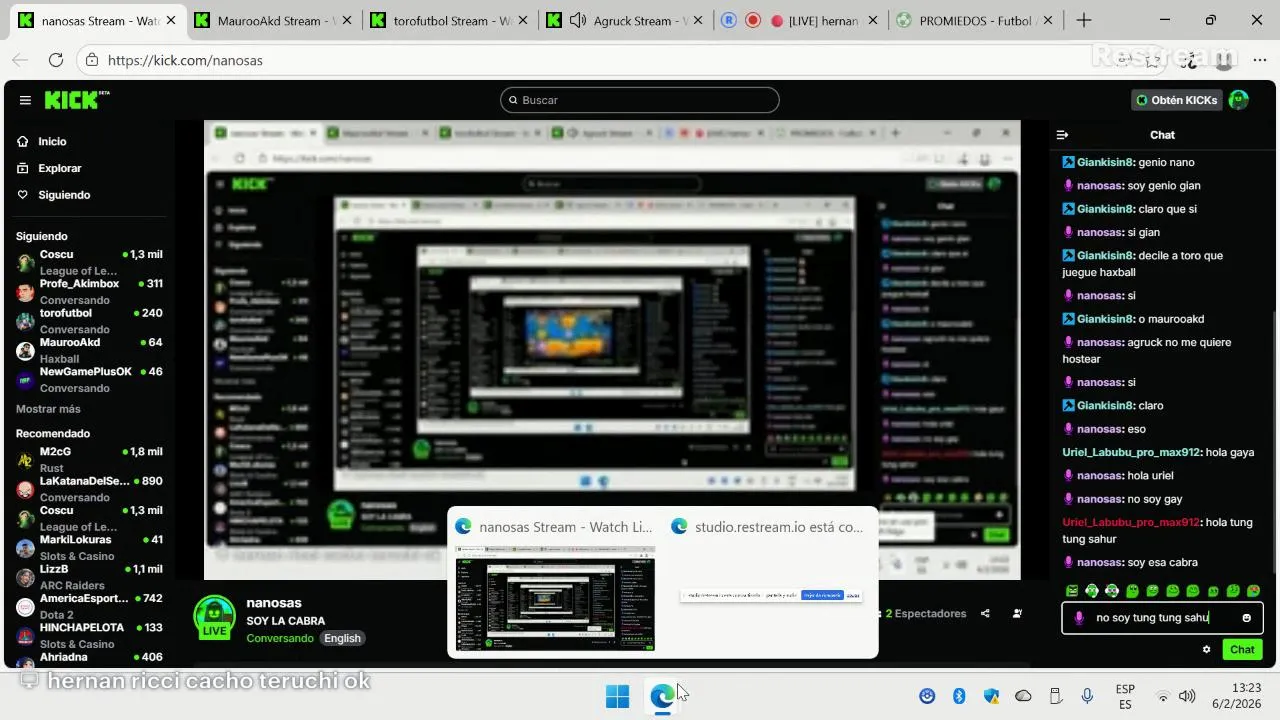The image size is (1280, 720).
Task: Open LizzB recommended channel
Action: 88,576
